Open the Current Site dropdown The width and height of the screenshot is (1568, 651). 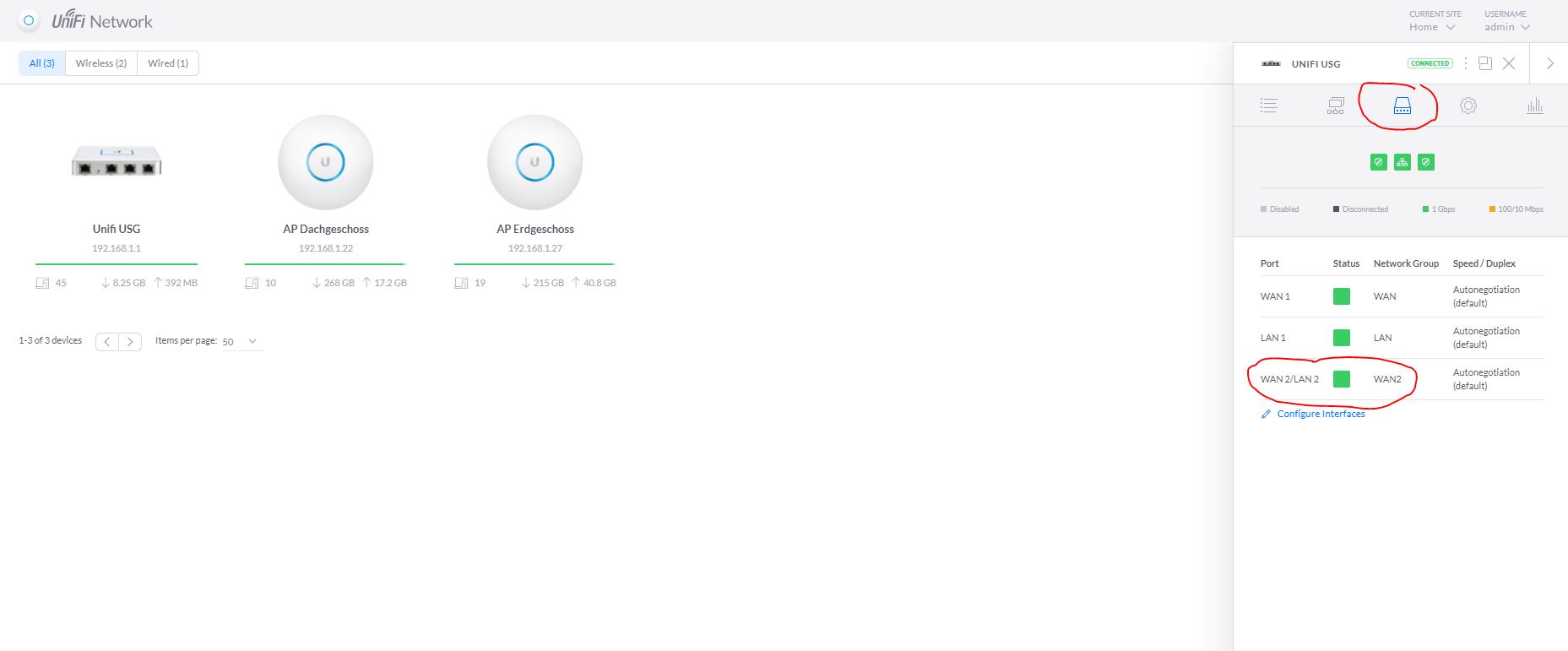pyautogui.click(x=1433, y=27)
